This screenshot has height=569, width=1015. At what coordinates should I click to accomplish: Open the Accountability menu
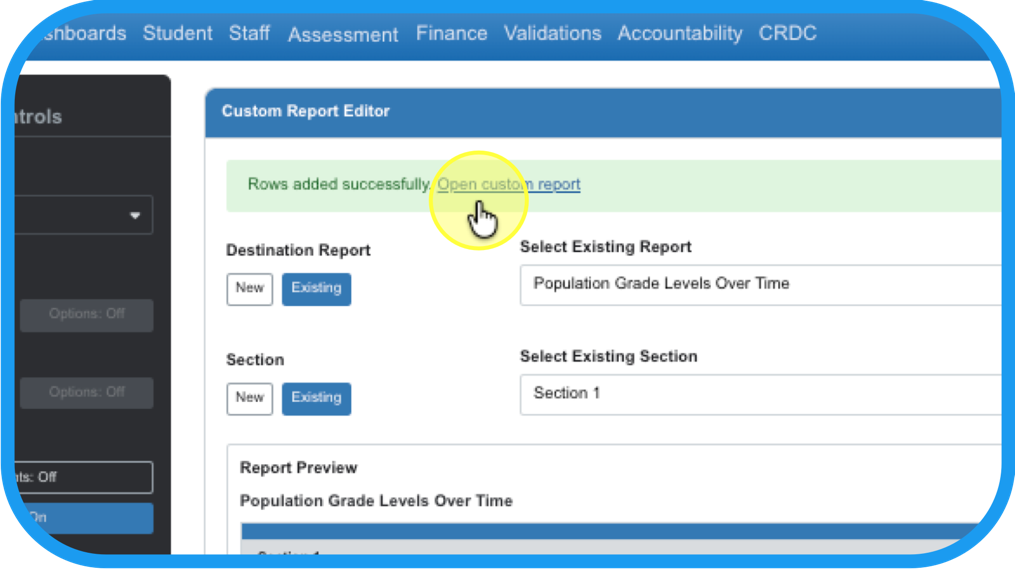point(680,33)
